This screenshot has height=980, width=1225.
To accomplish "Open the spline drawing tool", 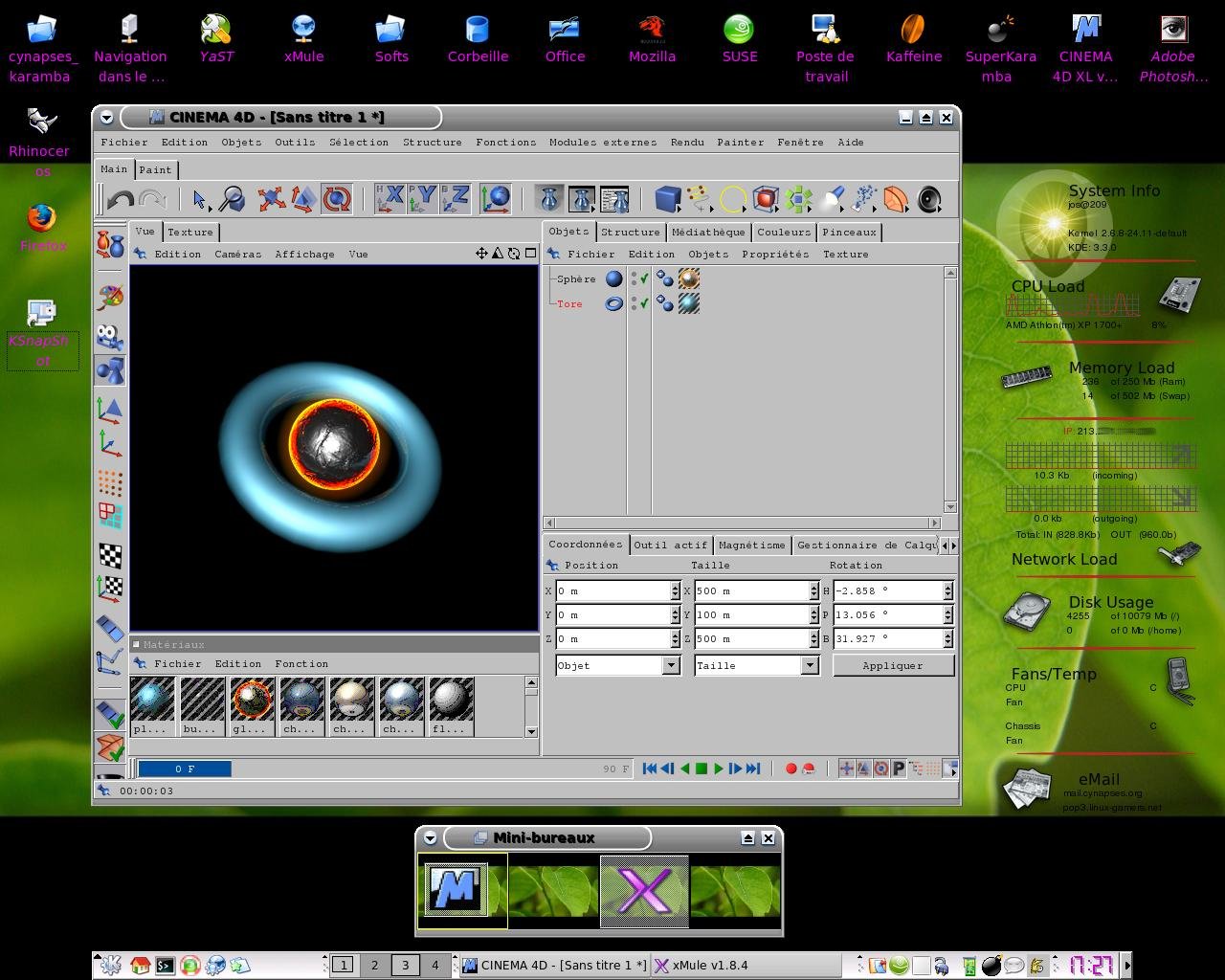I will 700,199.
